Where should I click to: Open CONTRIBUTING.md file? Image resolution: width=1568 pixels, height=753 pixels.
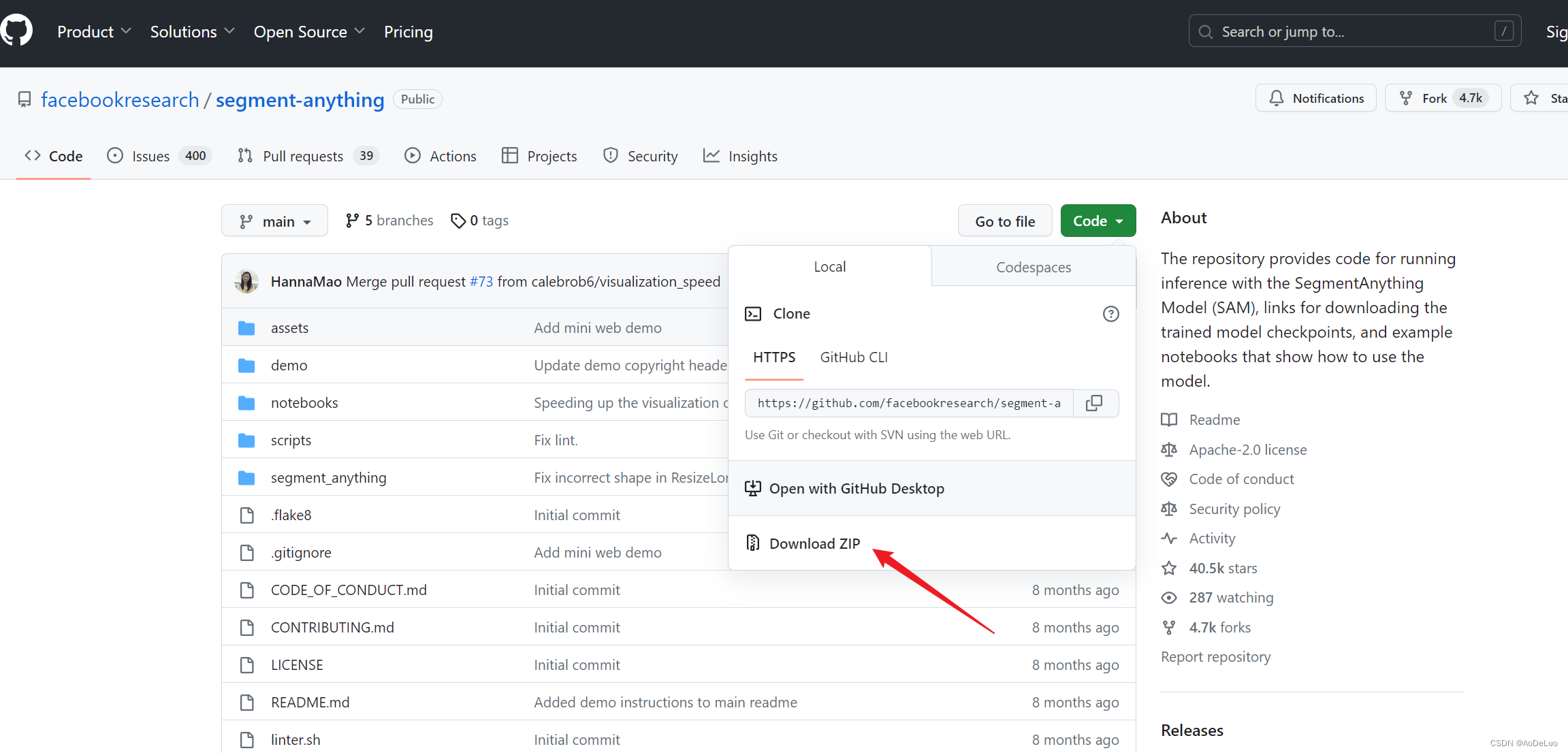pyautogui.click(x=332, y=628)
